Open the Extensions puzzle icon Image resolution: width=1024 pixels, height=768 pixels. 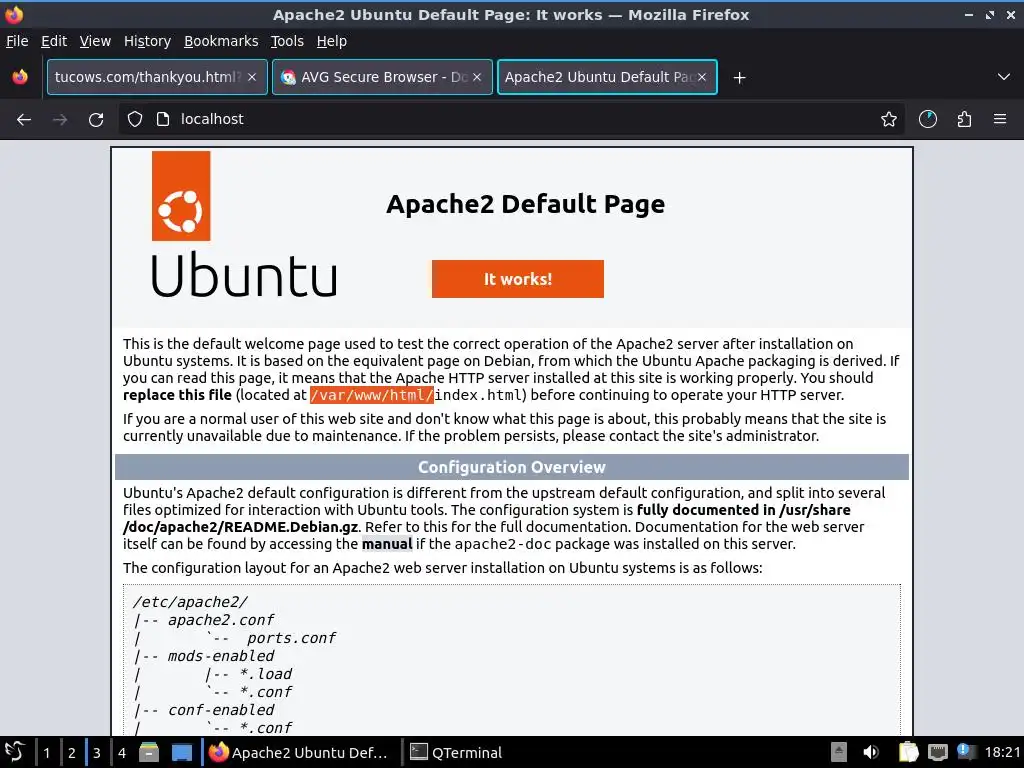click(964, 120)
